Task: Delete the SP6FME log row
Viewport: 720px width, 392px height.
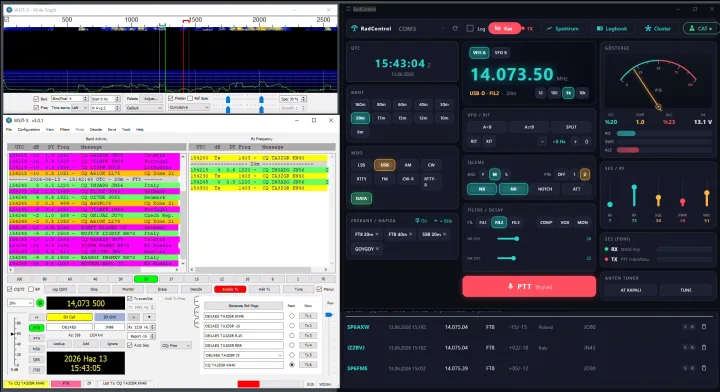Action: [x=704, y=368]
